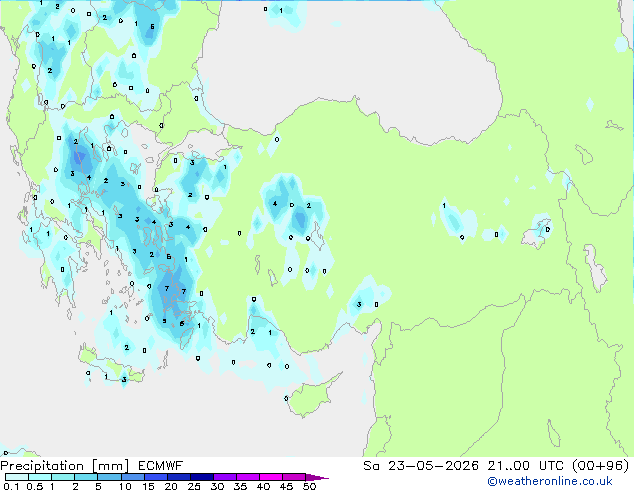Click the legend value label '50'

pyautogui.click(x=309, y=486)
